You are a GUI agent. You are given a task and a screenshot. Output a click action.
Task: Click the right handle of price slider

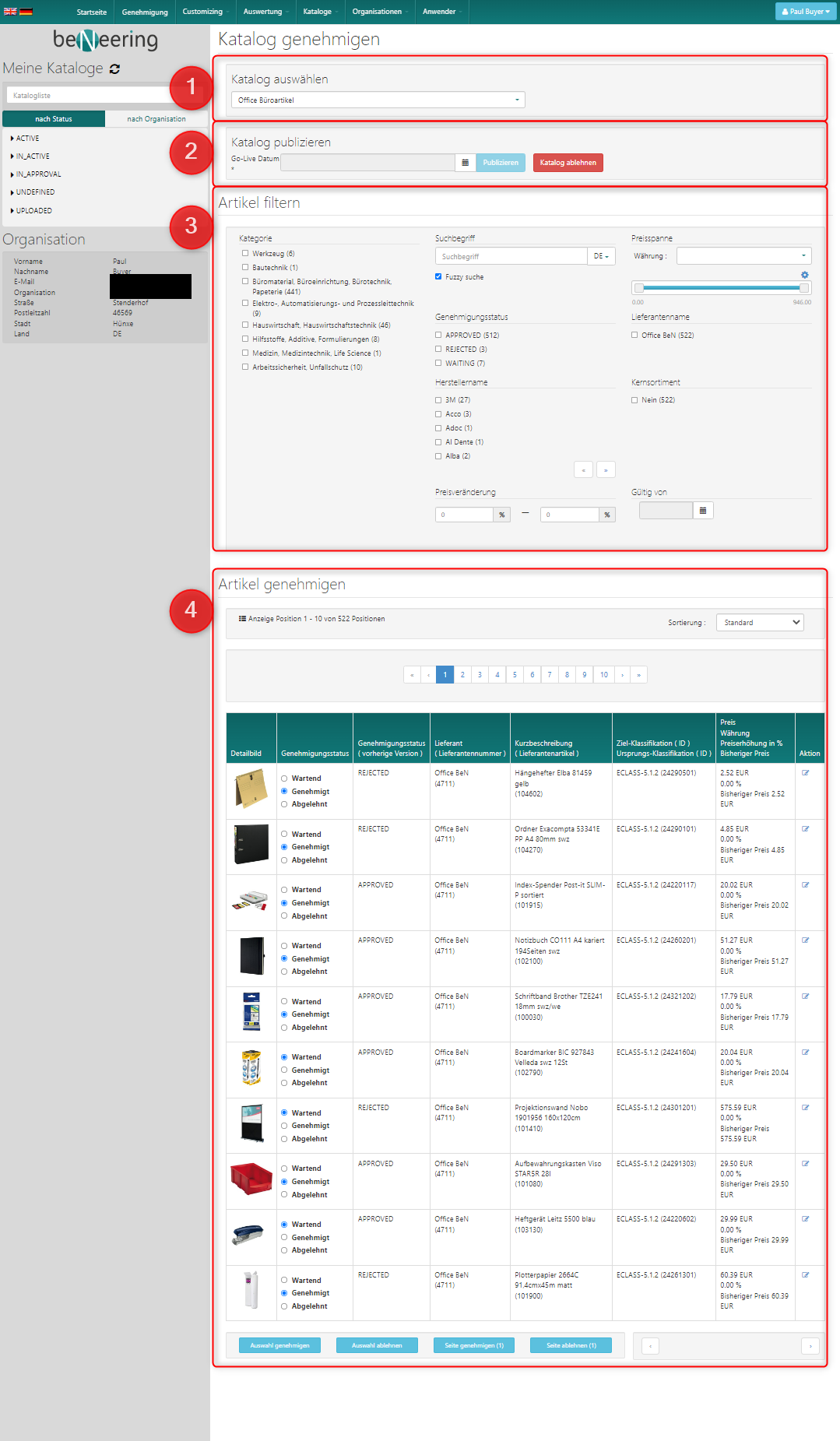pos(803,288)
